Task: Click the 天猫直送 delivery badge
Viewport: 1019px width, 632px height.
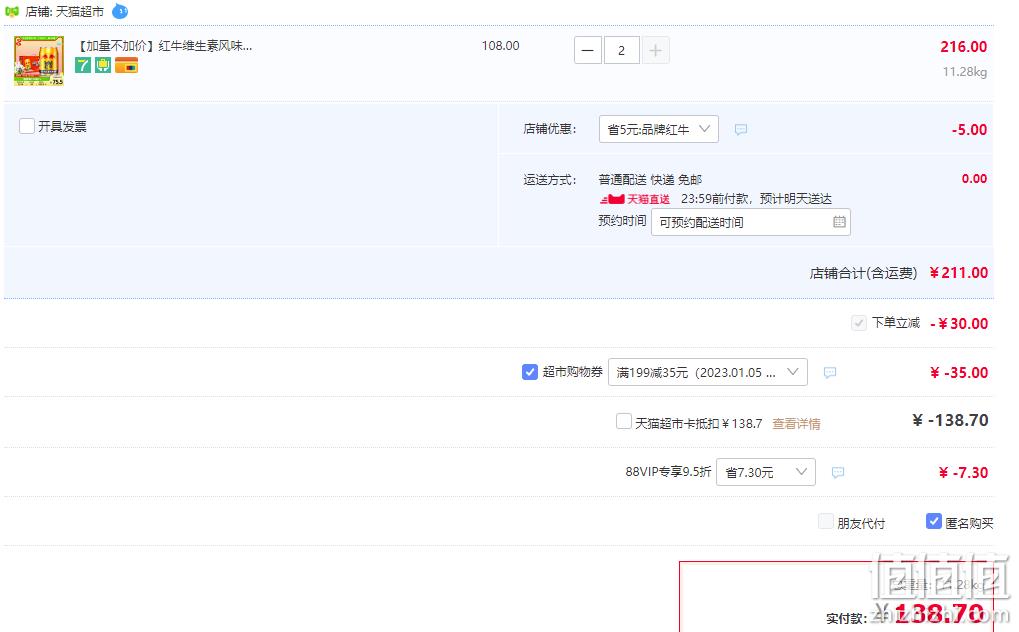Action: [x=635, y=199]
